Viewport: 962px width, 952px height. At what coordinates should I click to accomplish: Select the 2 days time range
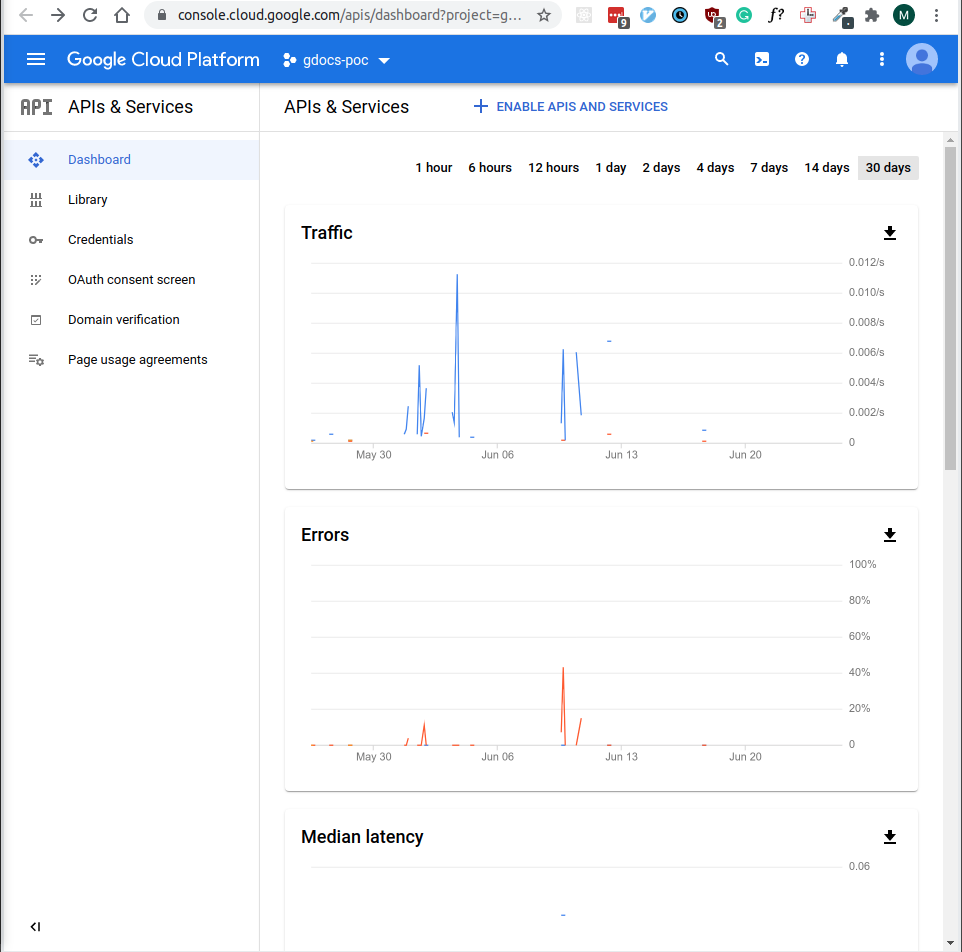click(x=661, y=168)
